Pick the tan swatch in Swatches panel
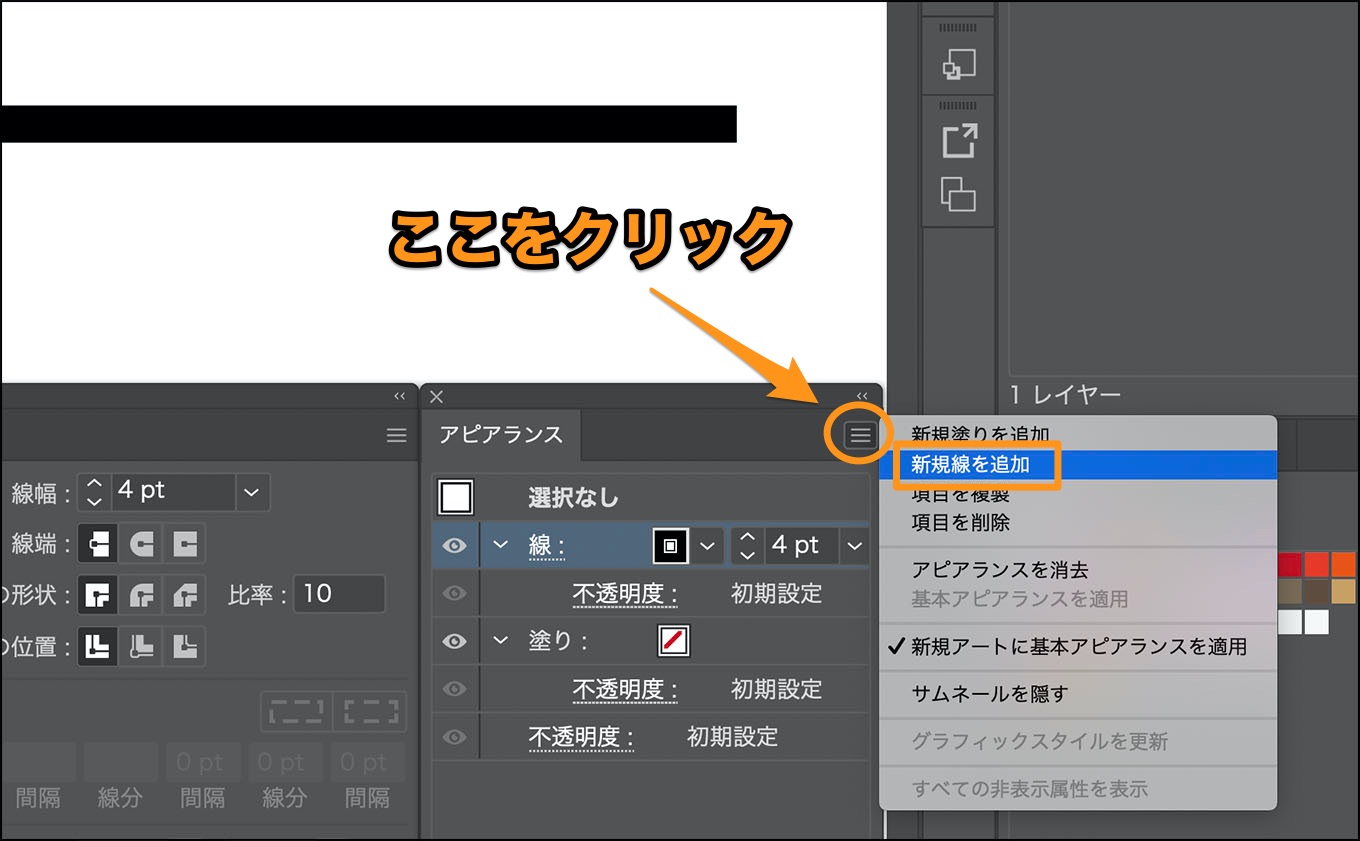 [x=1343, y=593]
